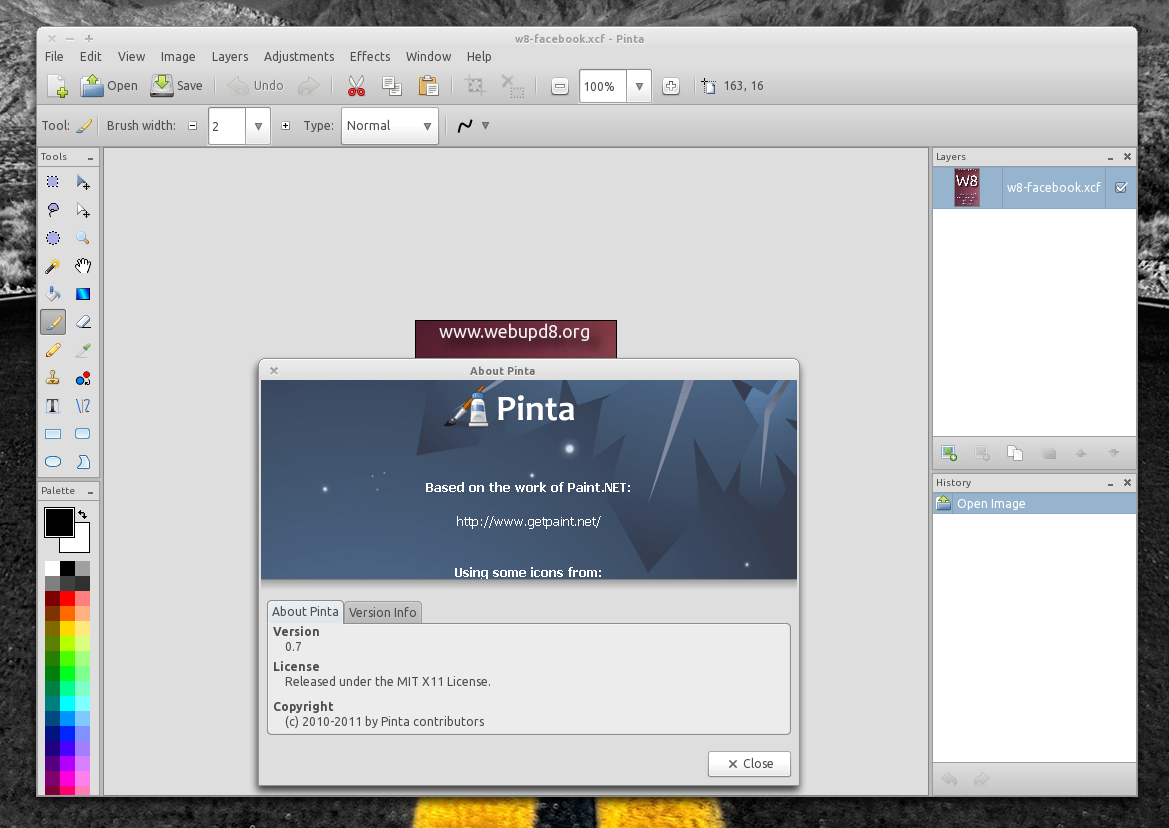Cut selection with scissors icon
This screenshot has height=828, width=1169.
click(x=356, y=86)
